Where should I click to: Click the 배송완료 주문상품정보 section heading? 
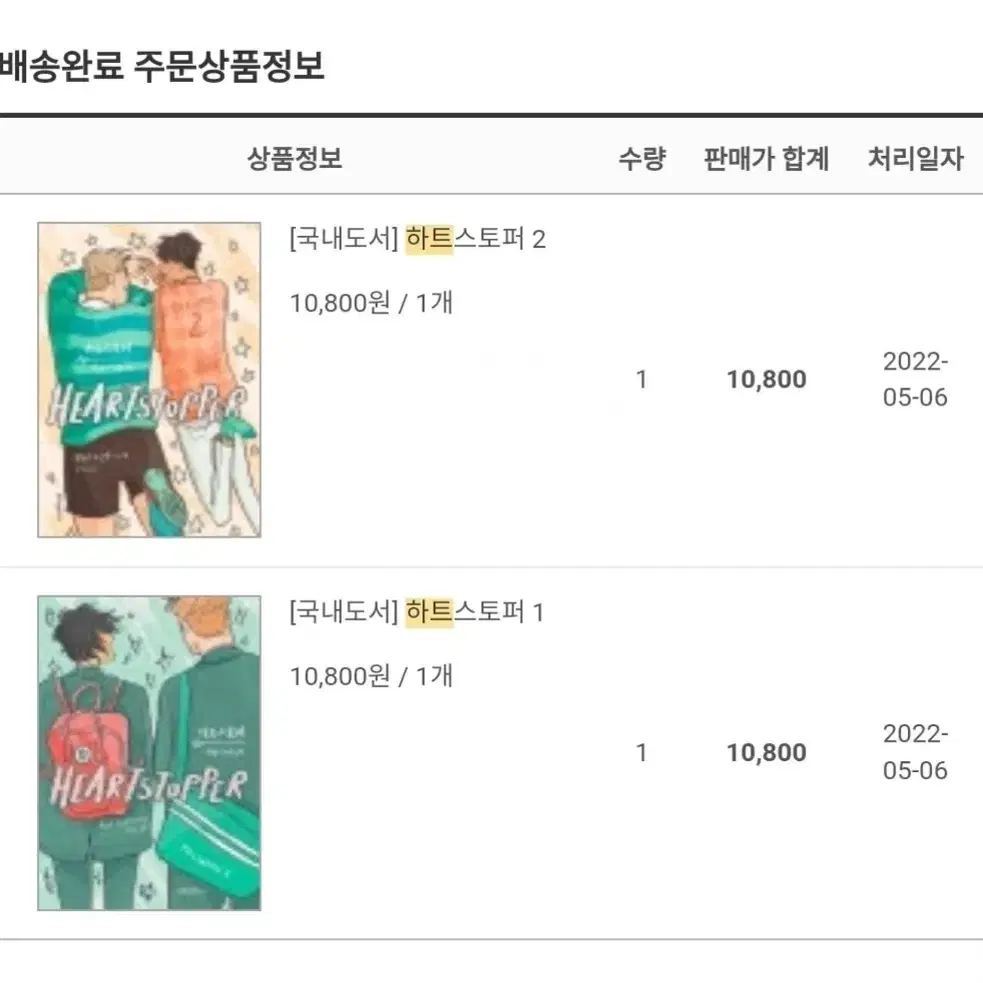coord(162,66)
